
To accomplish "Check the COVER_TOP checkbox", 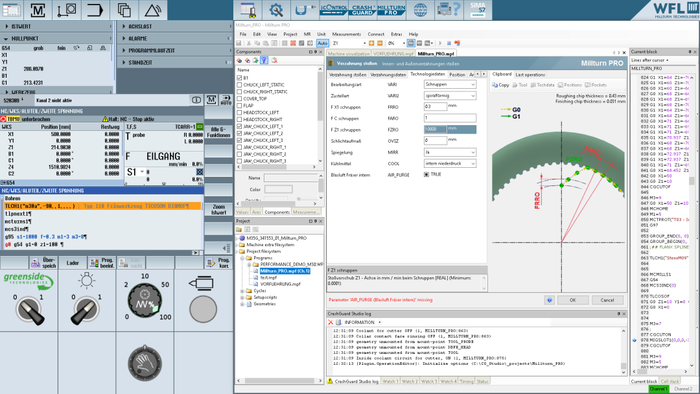I will [240, 99].
